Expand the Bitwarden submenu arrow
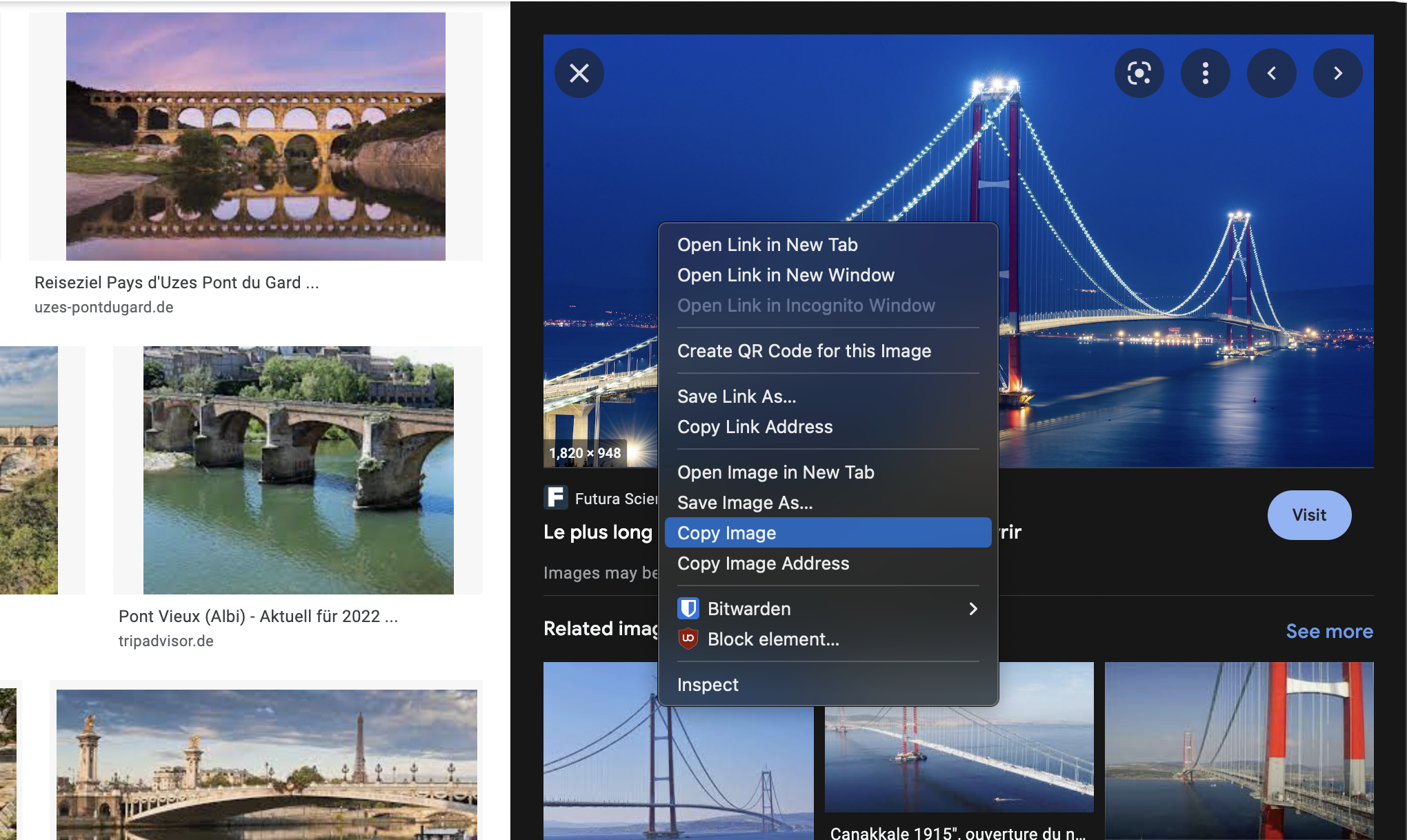 tap(972, 608)
